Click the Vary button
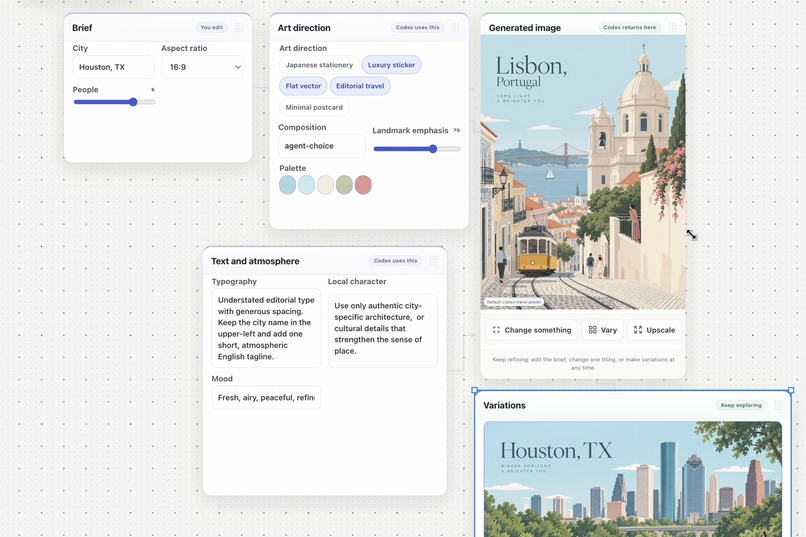The width and height of the screenshot is (806, 537). [602, 330]
